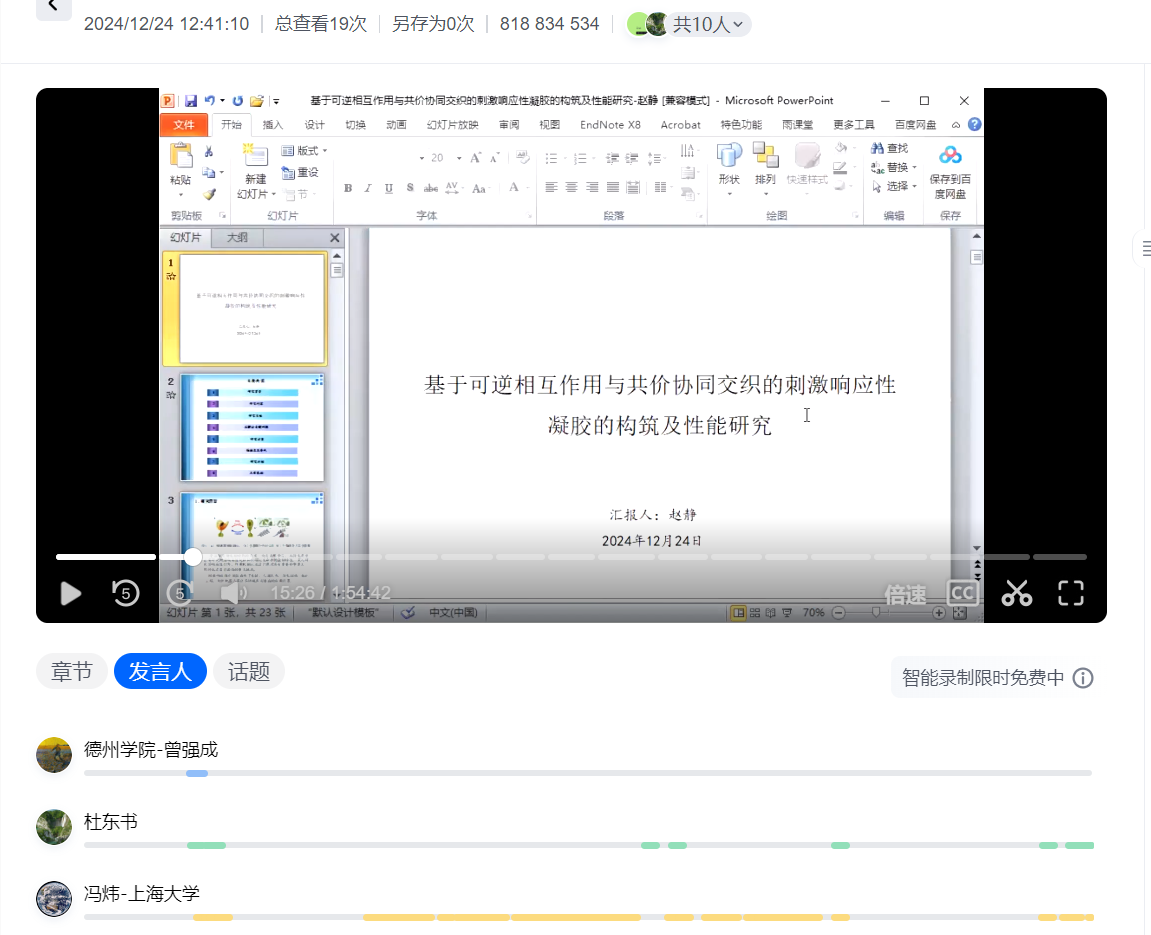The height and width of the screenshot is (935, 1151).
Task: Click the back arrow at top left
Action: click(x=53, y=7)
